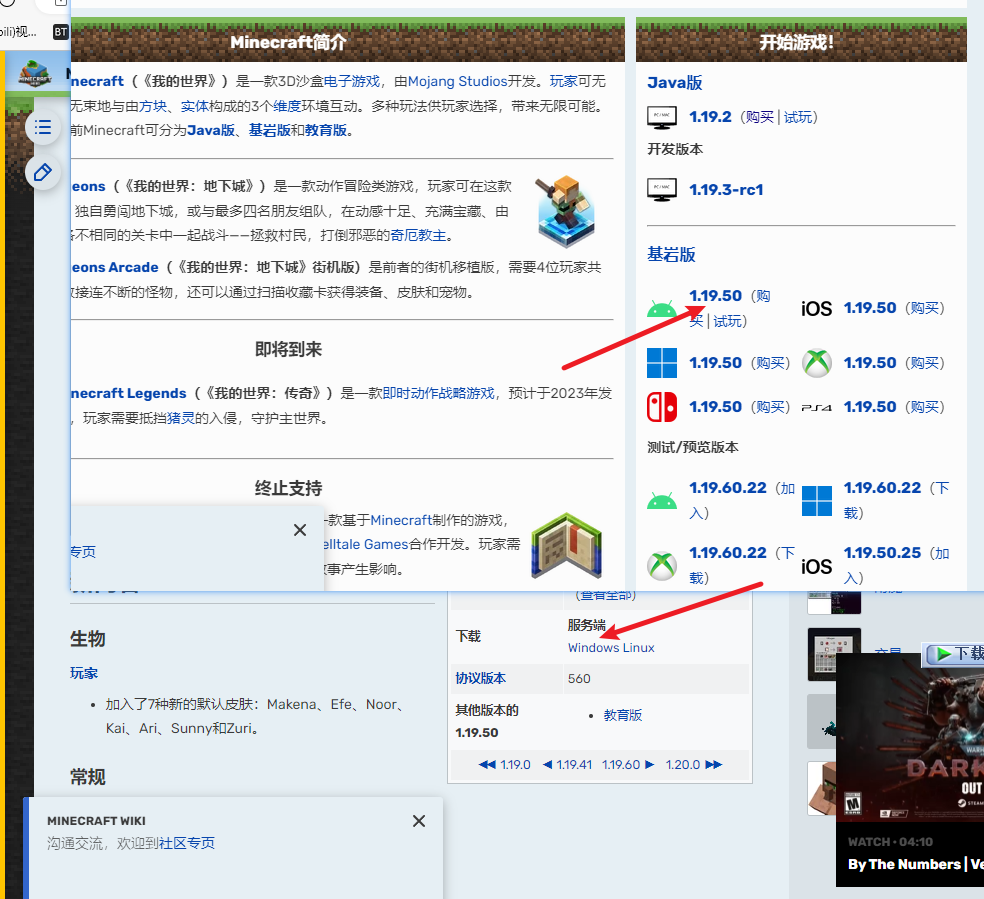Click the 教育版 link in intro paragraph
The width and height of the screenshot is (984, 899).
[x=326, y=130]
